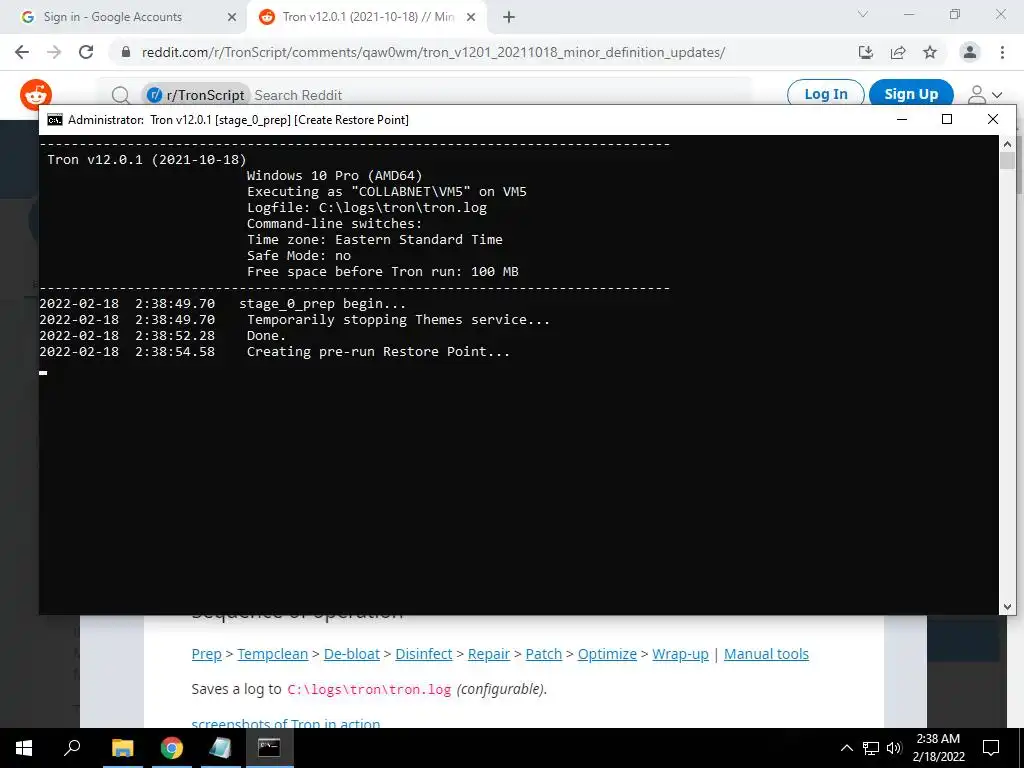Click the 'Free space before Tron run' line
This screenshot has width=1024, height=768.
coord(382,272)
